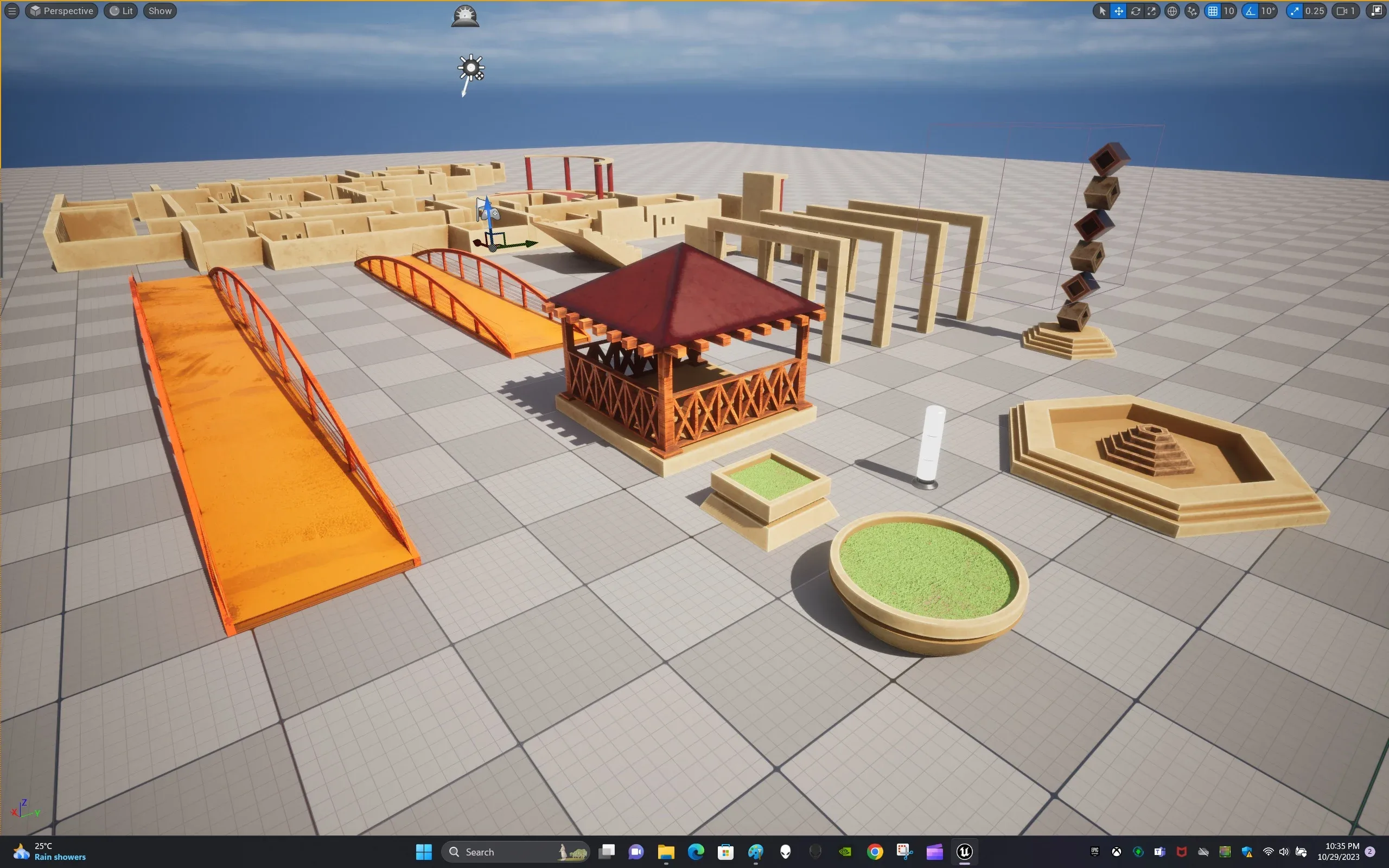The width and height of the screenshot is (1389, 868).
Task: Open rotation snap 10° dropdown
Action: click(x=1268, y=11)
